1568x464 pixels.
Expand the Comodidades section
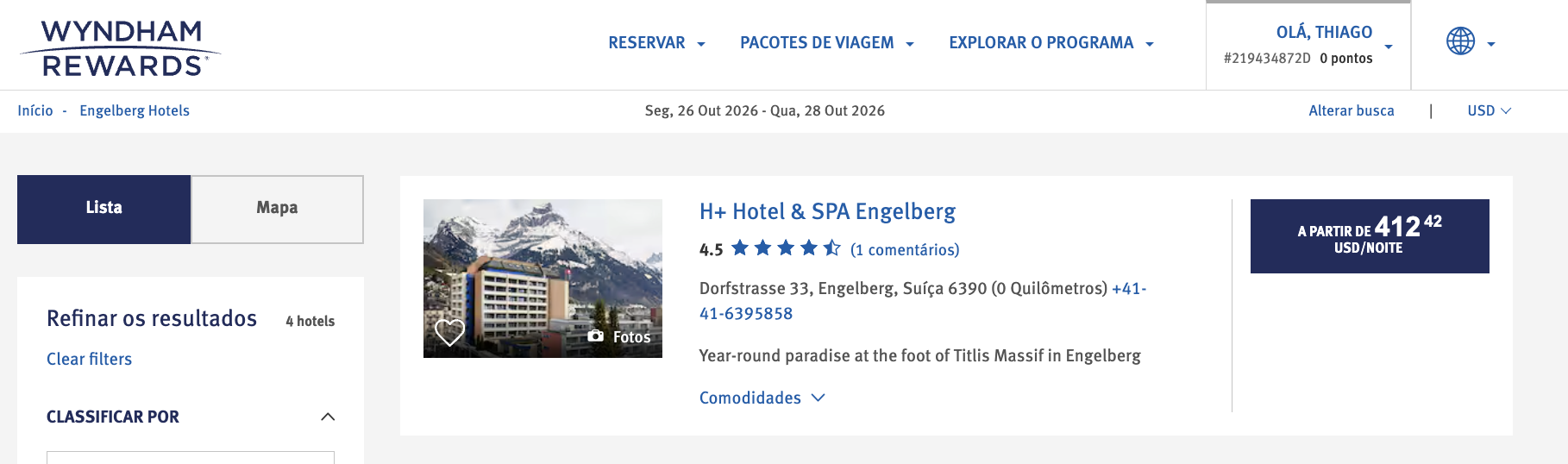[x=762, y=398]
